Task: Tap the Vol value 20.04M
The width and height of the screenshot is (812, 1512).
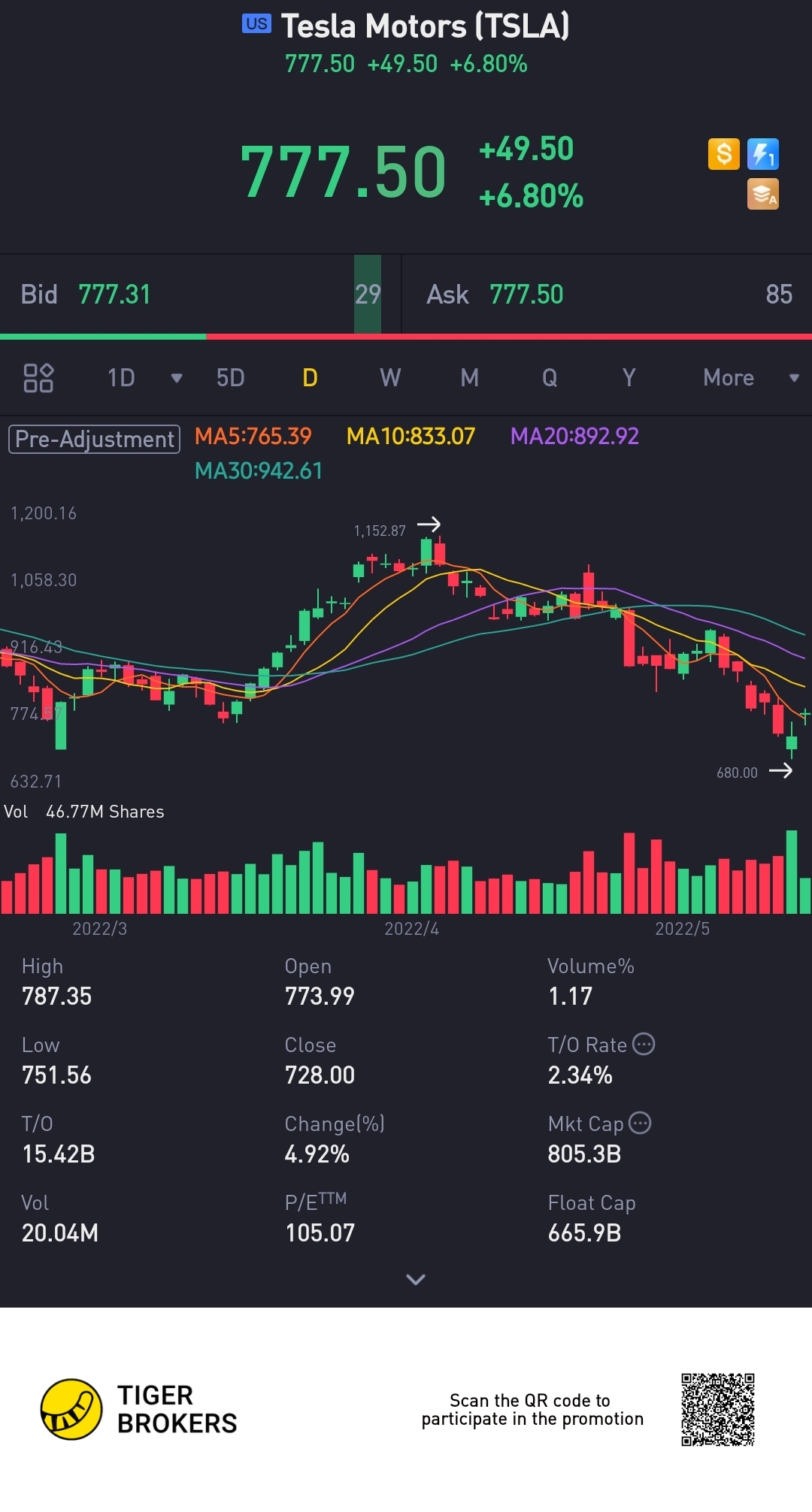Action: point(60,1233)
